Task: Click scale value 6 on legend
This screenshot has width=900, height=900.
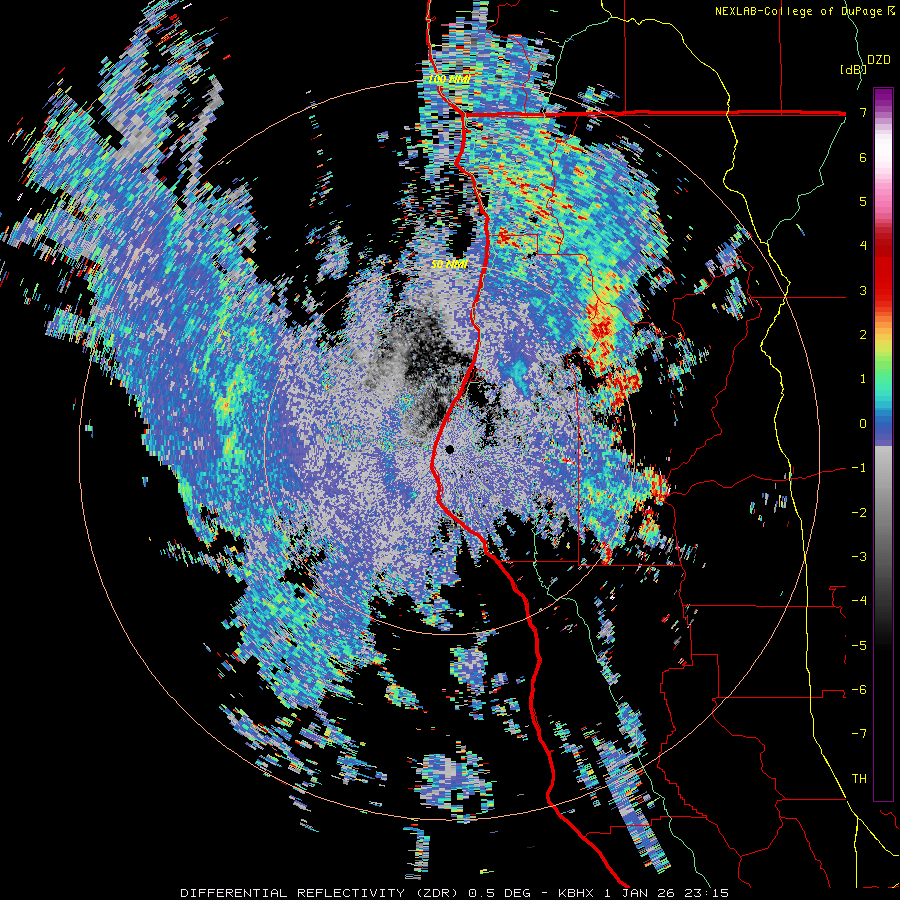Action: pos(863,157)
